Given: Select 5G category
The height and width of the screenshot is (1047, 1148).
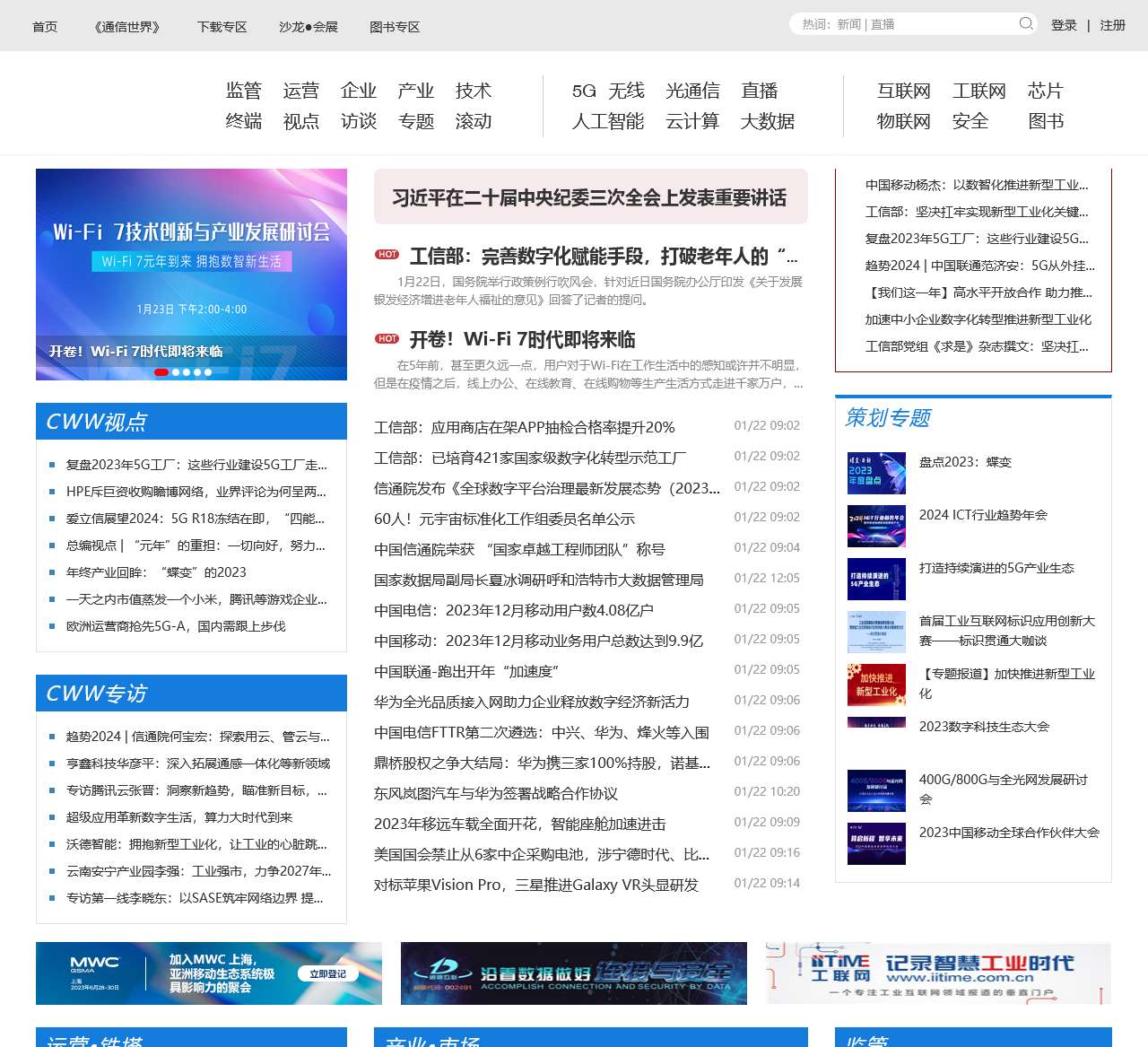Looking at the screenshot, I should tap(584, 91).
